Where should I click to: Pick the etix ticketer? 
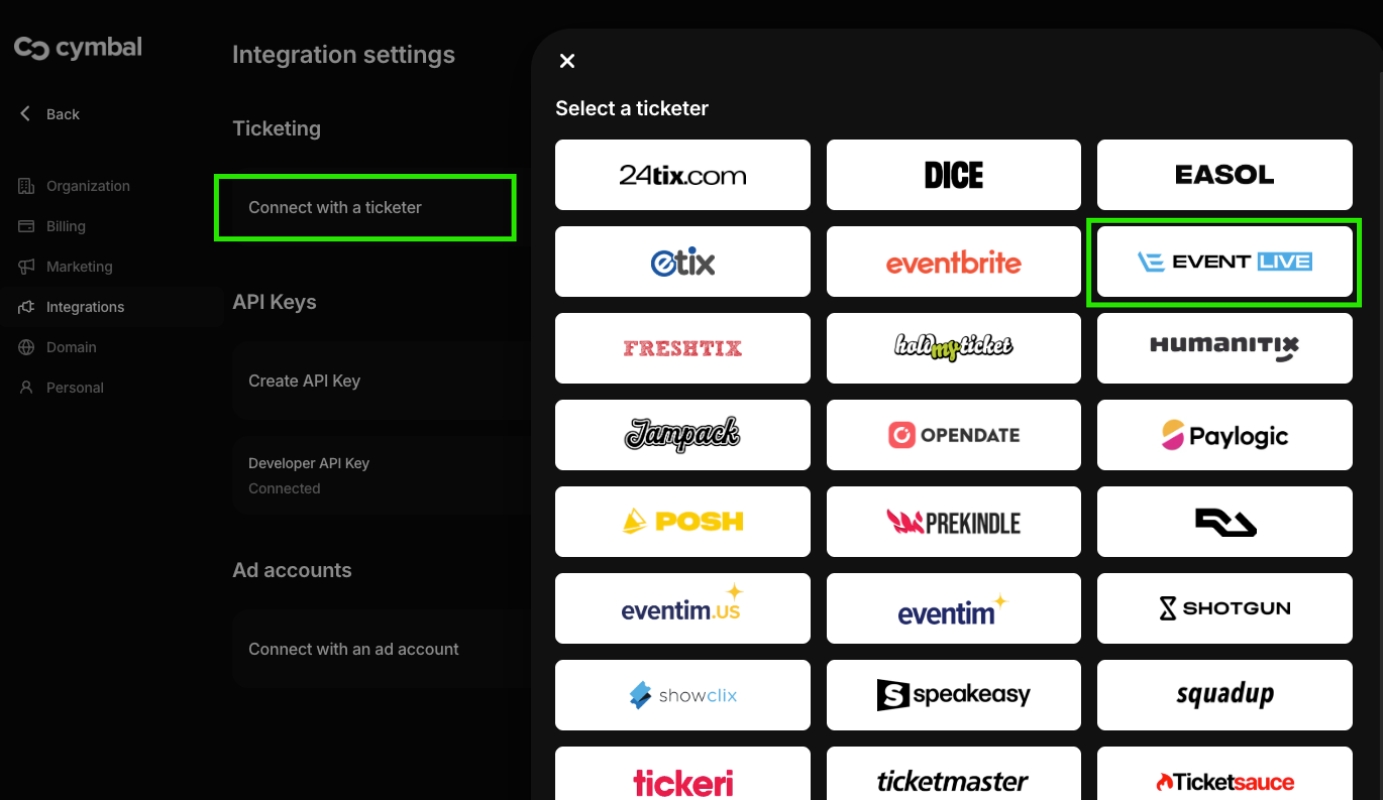coord(682,262)
